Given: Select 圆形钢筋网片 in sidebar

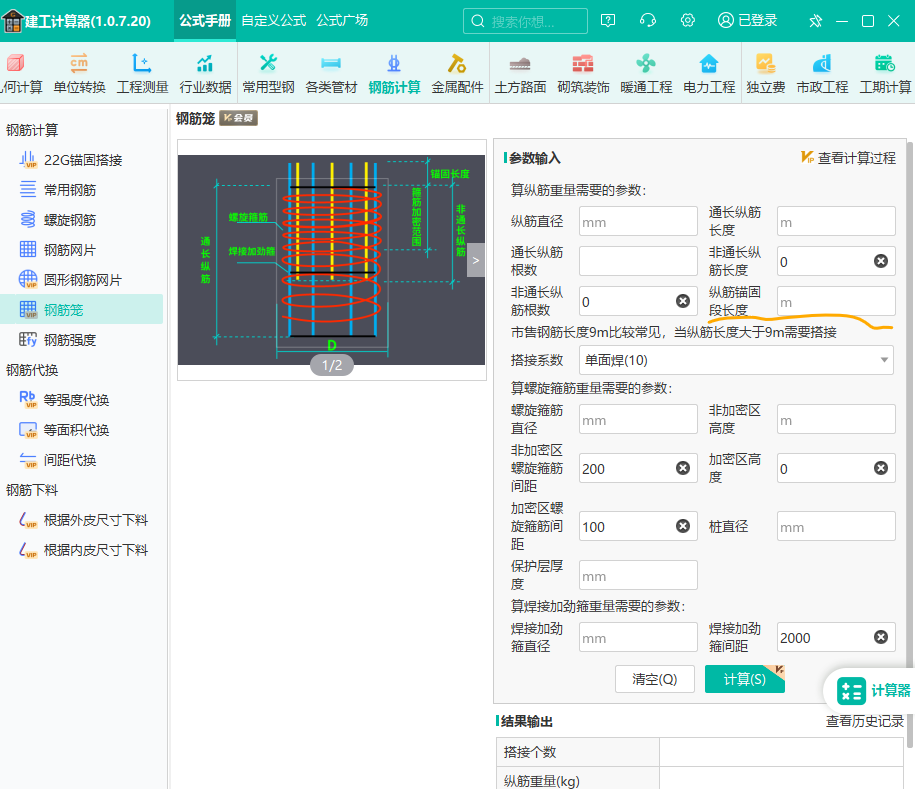Looking at the screenshot, I should pos(82,280).
